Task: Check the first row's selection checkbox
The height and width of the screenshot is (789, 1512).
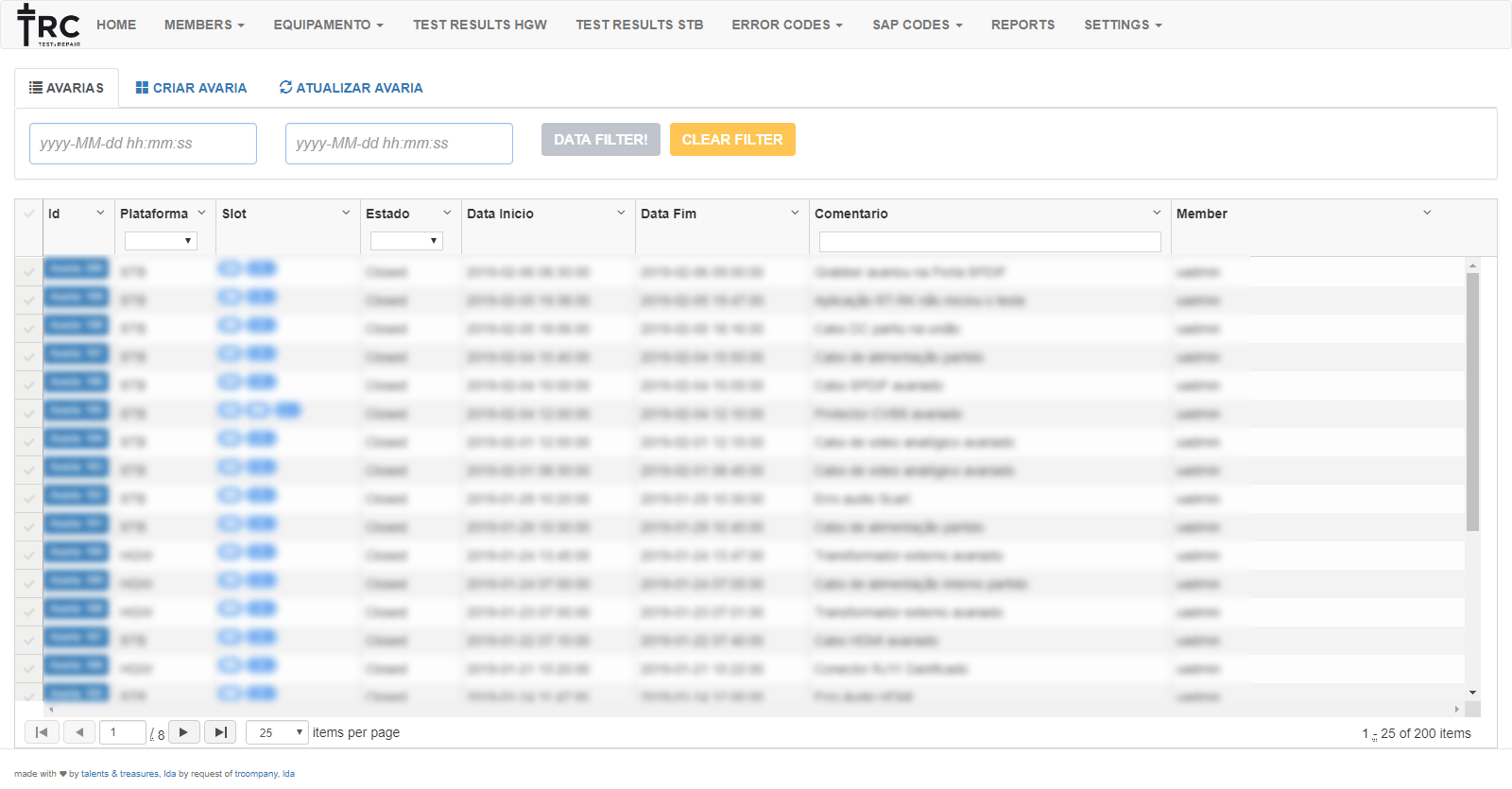Action: (28, 272)
